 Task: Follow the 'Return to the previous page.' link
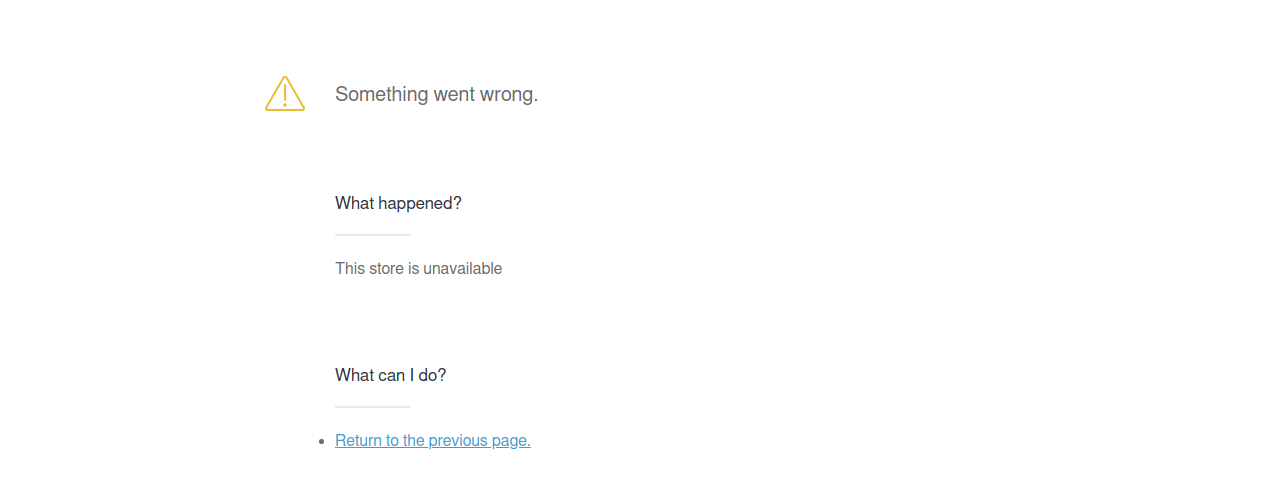[433, 441]
